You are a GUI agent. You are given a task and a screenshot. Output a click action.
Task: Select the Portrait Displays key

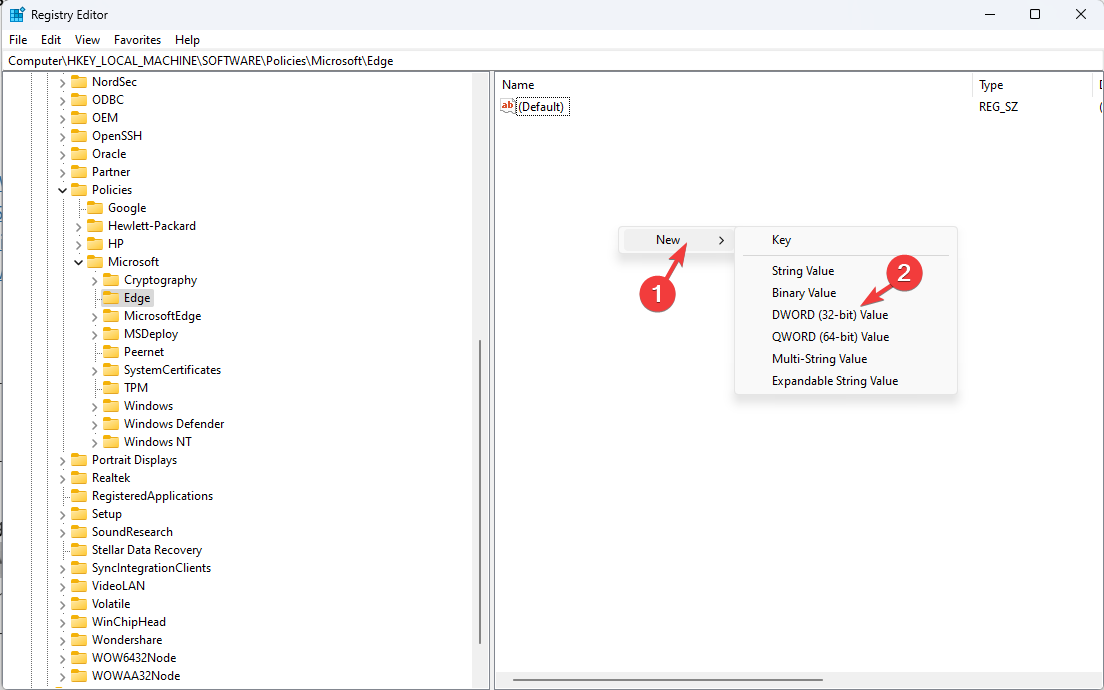point(134,460)
